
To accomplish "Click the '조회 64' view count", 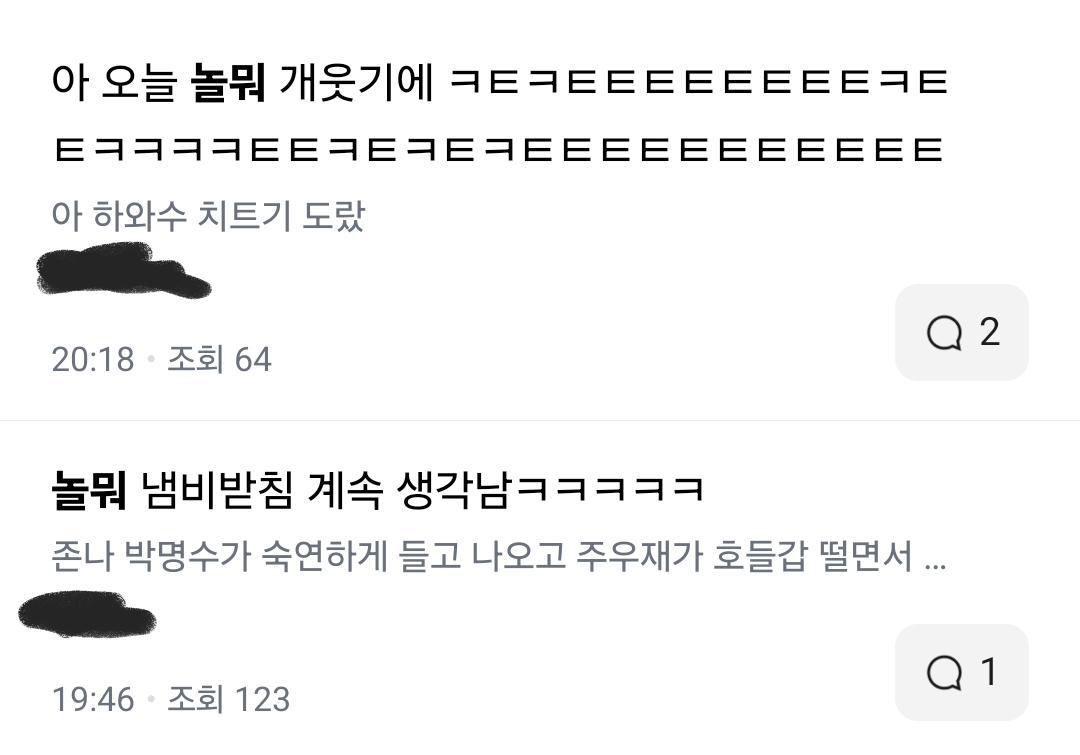I will (220, 360).
